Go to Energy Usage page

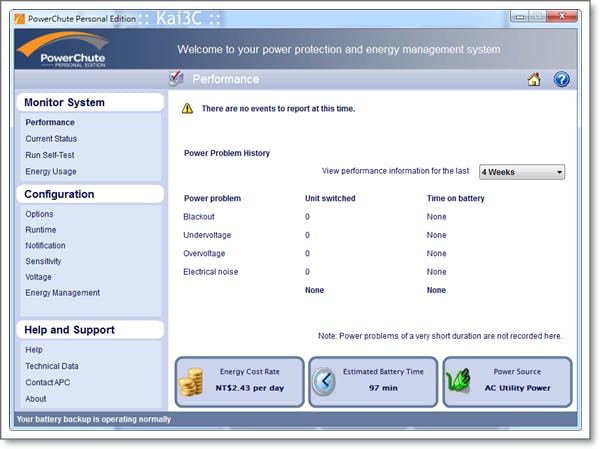coord(51,172)
